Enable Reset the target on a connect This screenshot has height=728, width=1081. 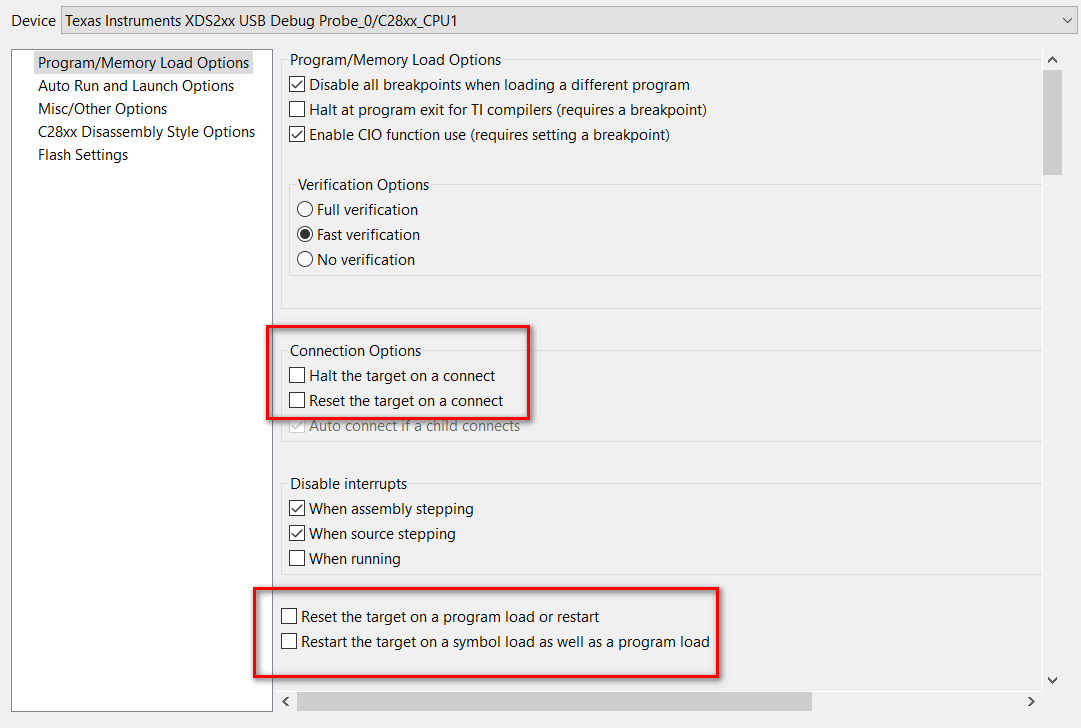pyautogui.click(x=297, y=401)
